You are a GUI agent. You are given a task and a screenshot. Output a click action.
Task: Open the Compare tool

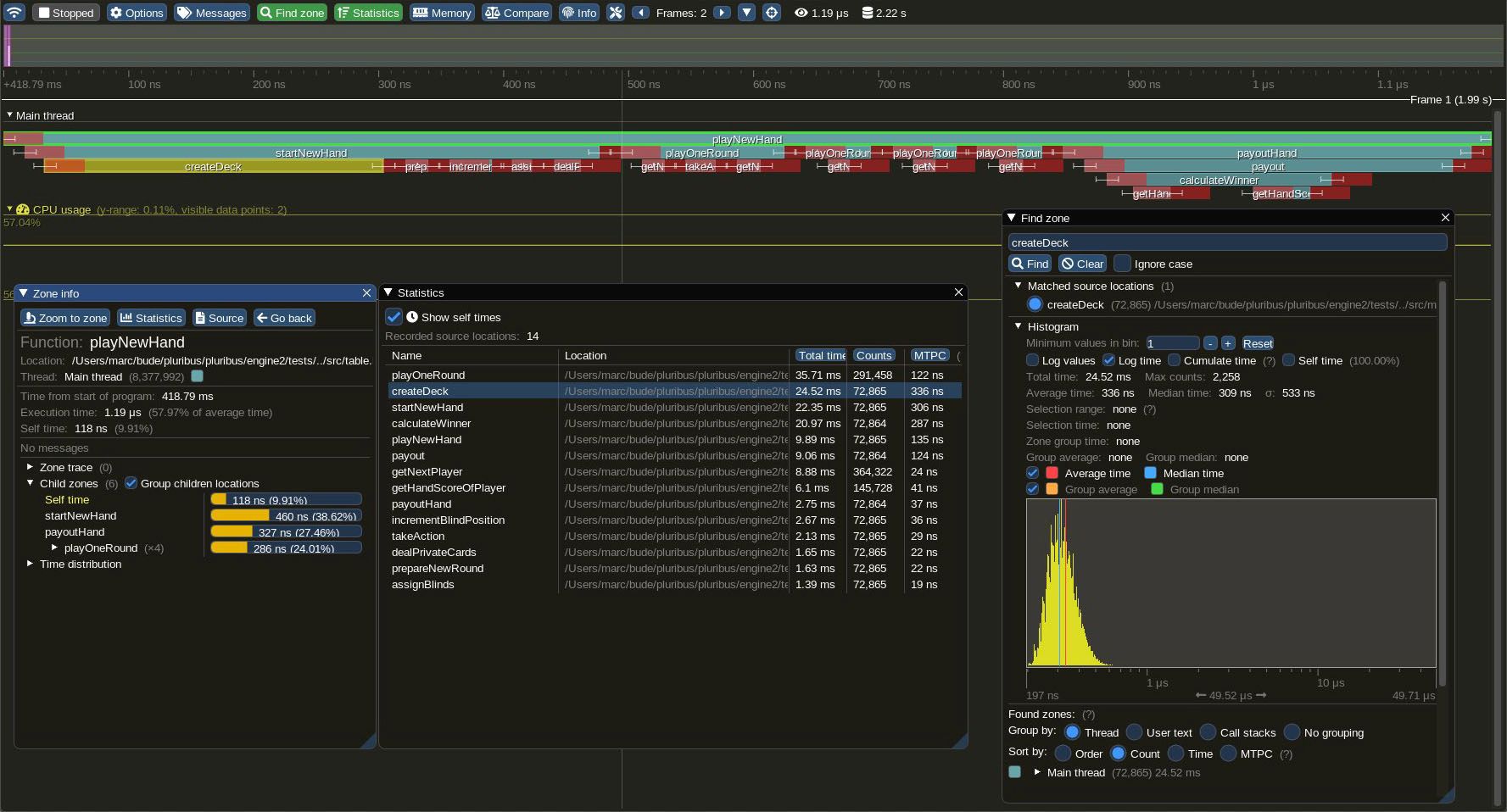[x=516, y=13]
